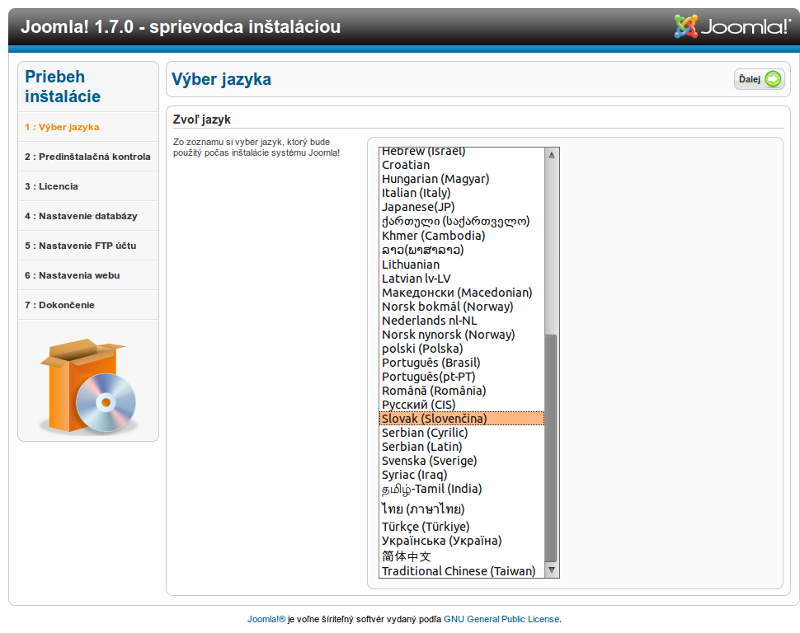Choose Norsk nynorsk (Norway) language
The image size is (800, 633).
click(462, 335)
